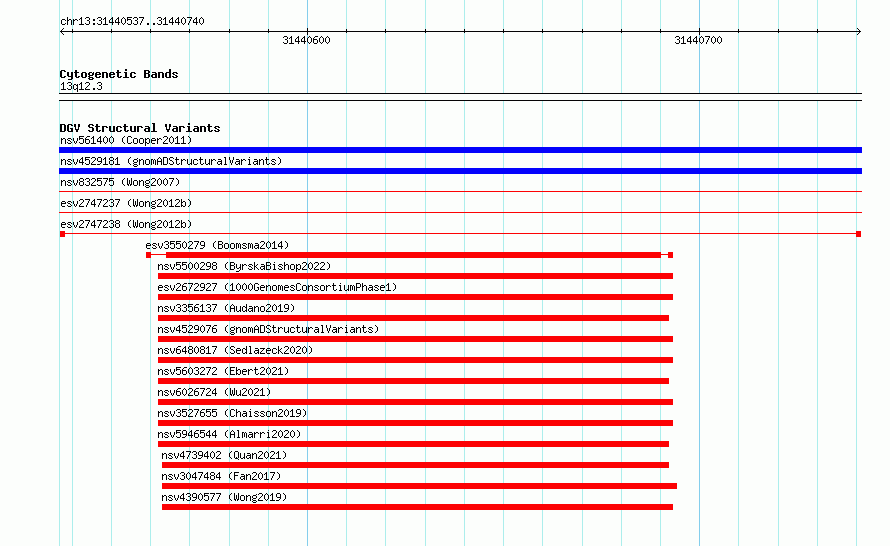890x546 pixels.
Task: Open the nsv4529181 (gnomADStructuralVariants) label
Action: [x=171, y=161]
